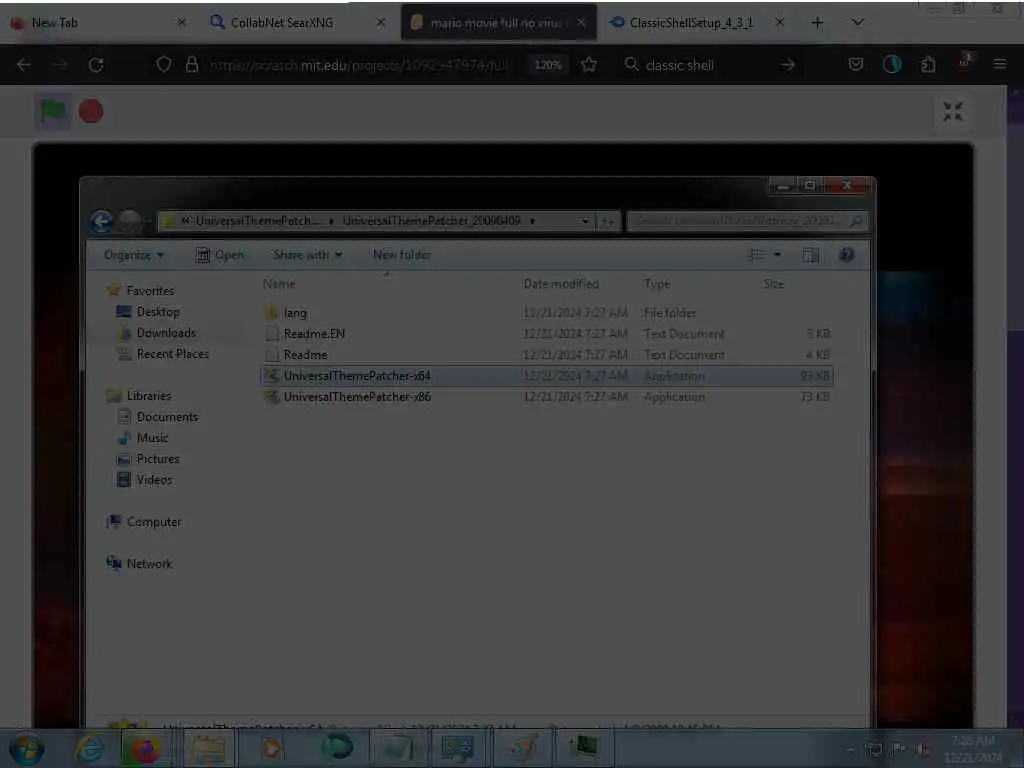The height and width of the screenshot is (768, 1024).
Task: Expand arrow after UniversalThemePatcher_20090409 breadcrumb
Action: pos(532,221)
